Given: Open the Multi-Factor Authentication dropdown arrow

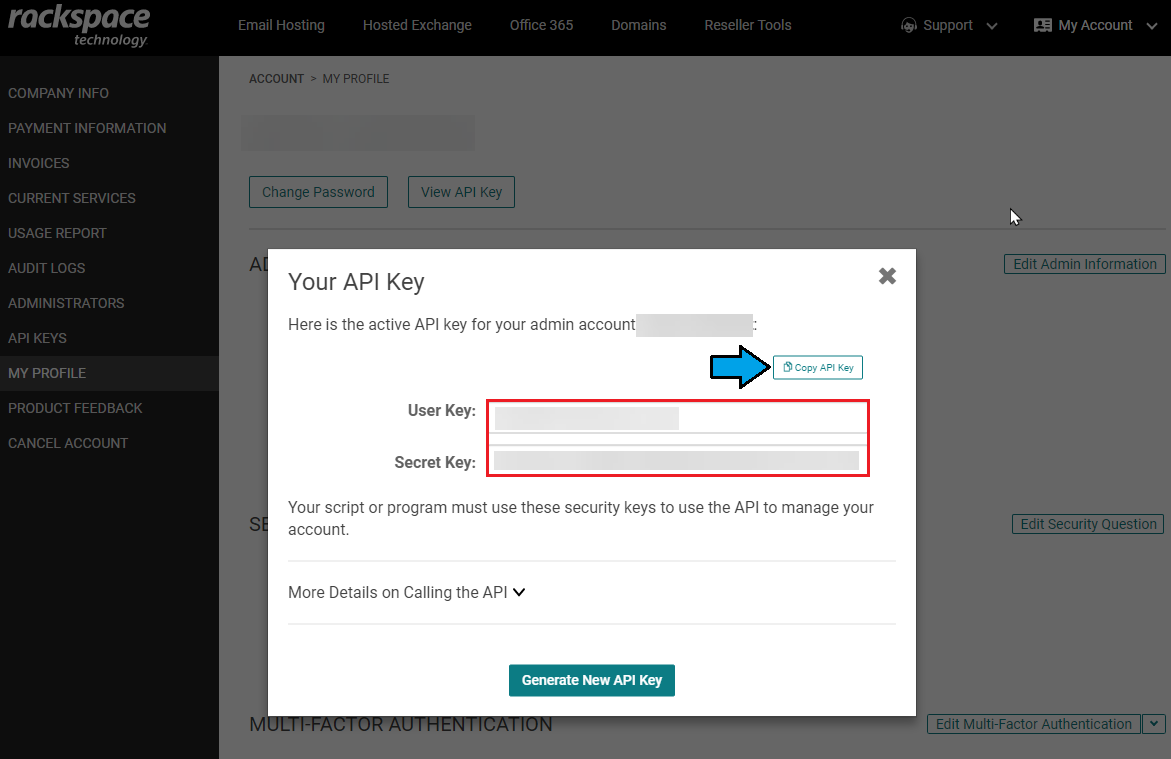Looking at the screenshot, I should pos(1154,724).
